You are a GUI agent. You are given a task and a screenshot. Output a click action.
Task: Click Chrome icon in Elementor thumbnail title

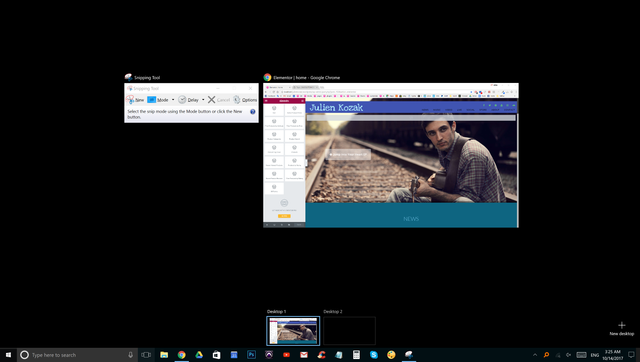(267, 77)
